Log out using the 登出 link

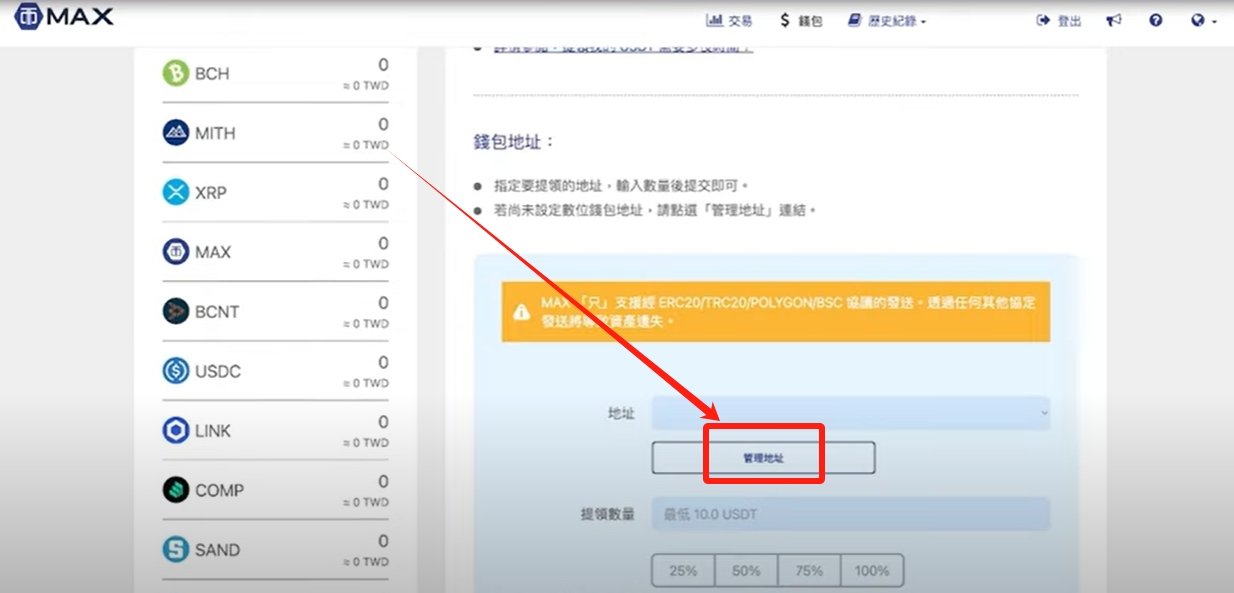coord(1059,20)
